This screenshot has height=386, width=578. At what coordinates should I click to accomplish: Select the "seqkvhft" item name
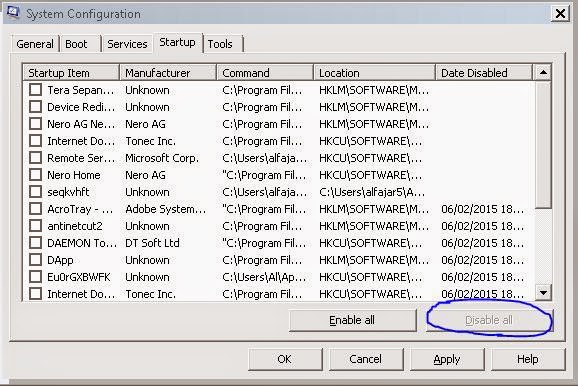(68, 192)
